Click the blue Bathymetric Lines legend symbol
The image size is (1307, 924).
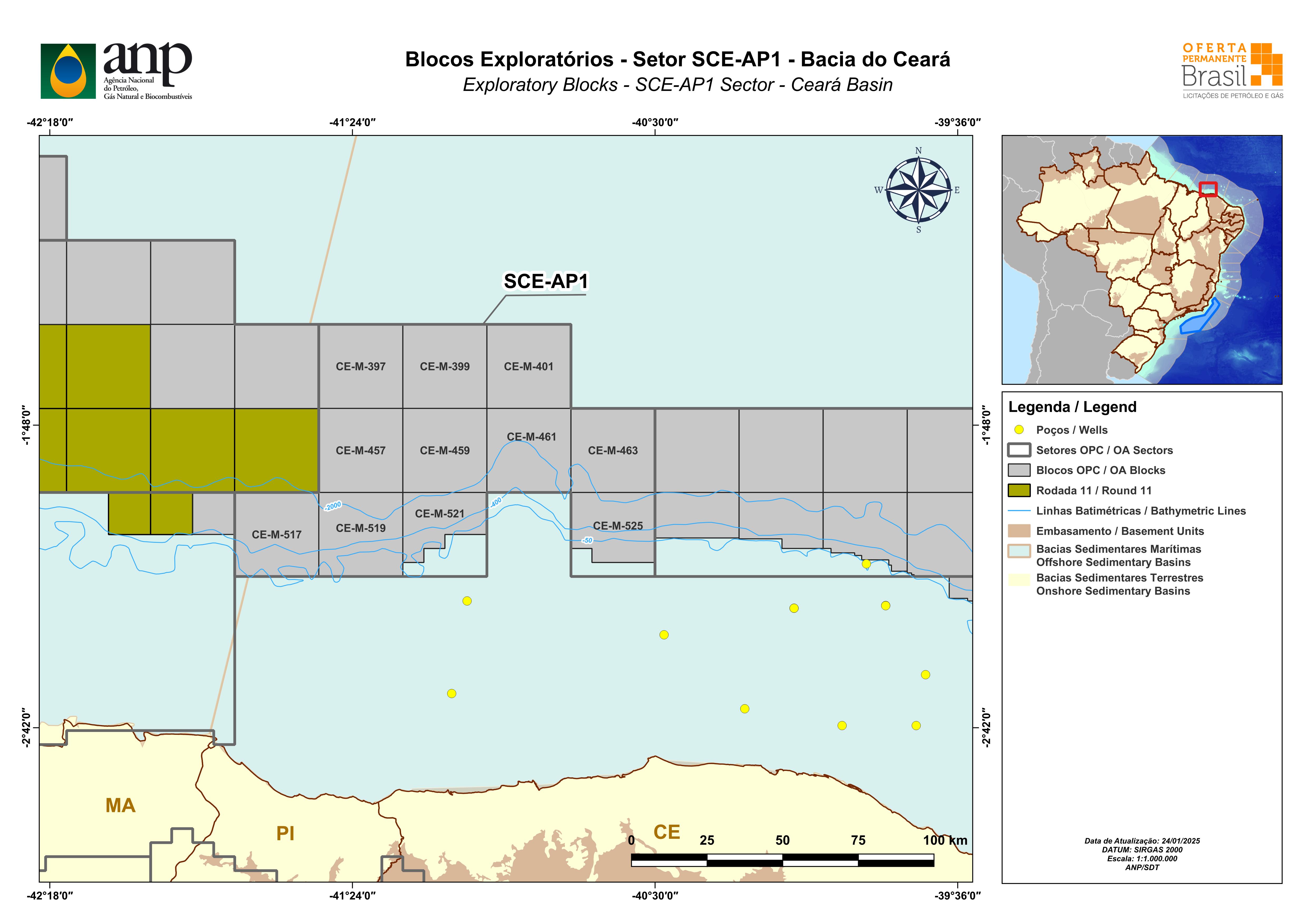1018,511
